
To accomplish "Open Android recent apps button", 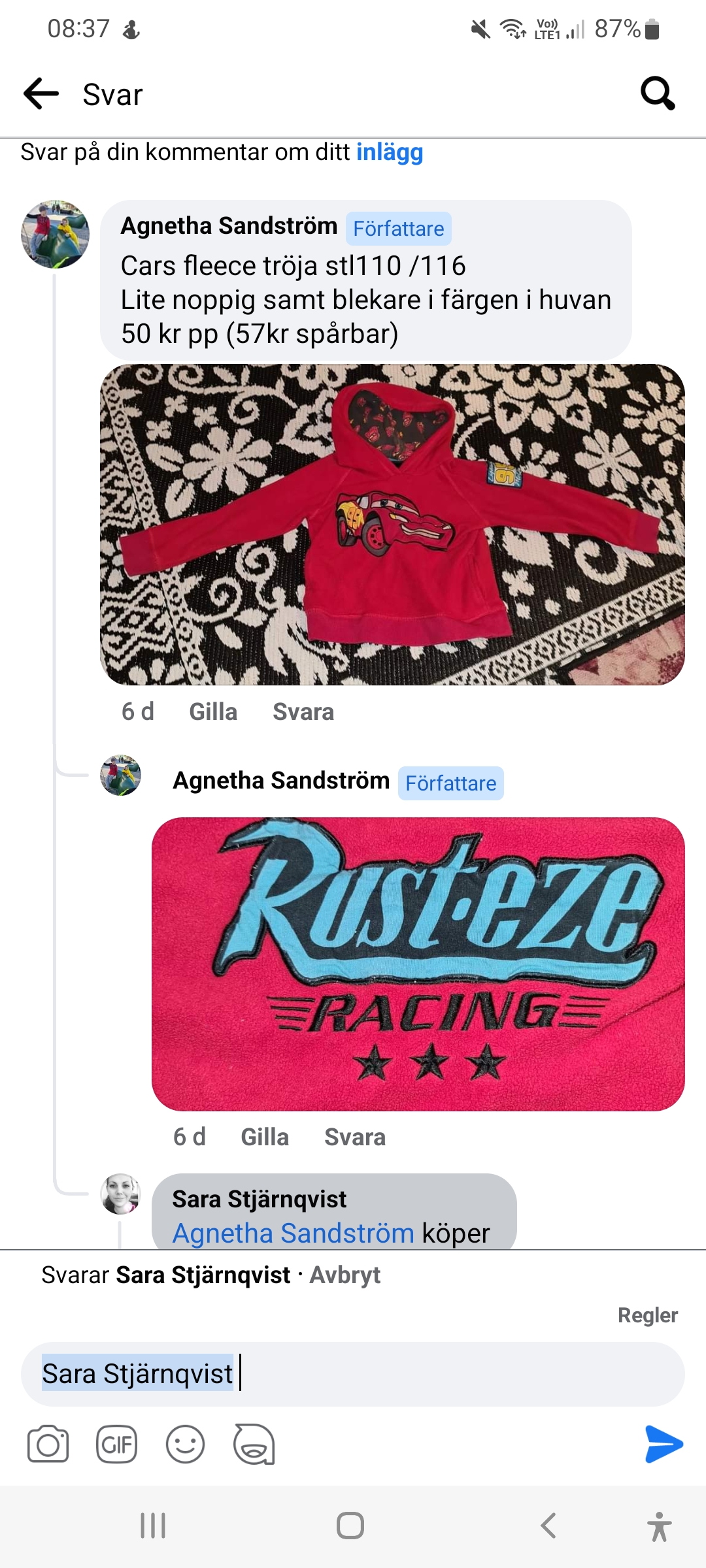I will (153, 1526).
